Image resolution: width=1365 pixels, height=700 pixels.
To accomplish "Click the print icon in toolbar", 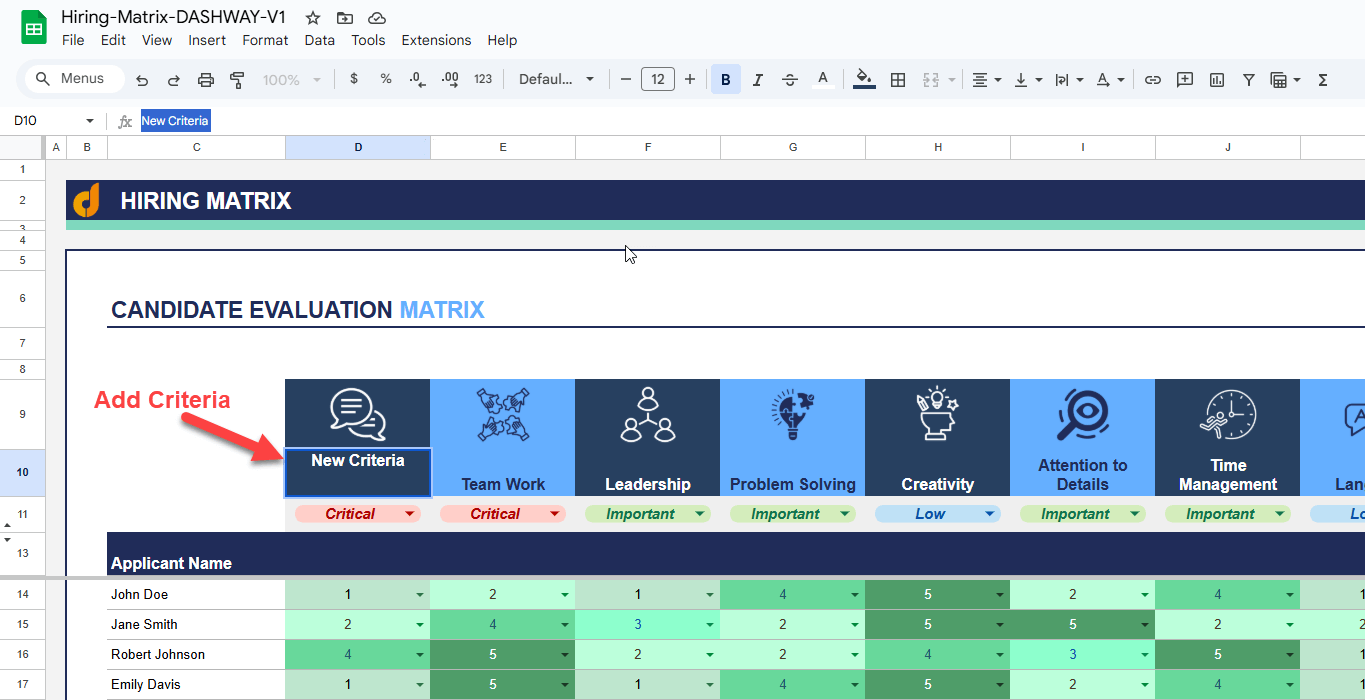I will (x=206, y=80).
